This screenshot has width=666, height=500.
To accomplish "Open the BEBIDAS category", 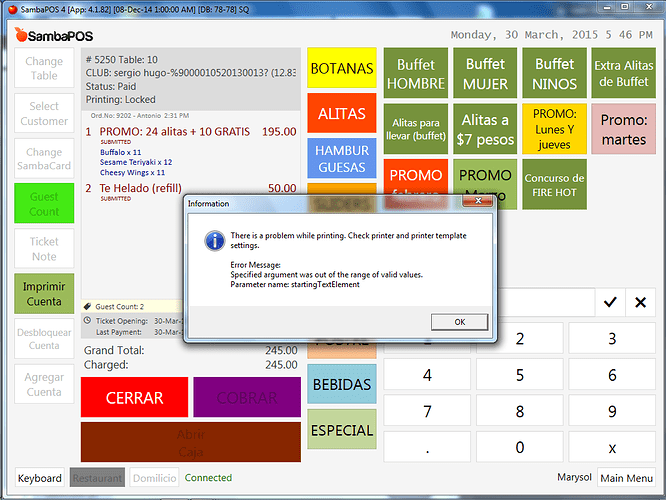I will click(x=342, y=384).
